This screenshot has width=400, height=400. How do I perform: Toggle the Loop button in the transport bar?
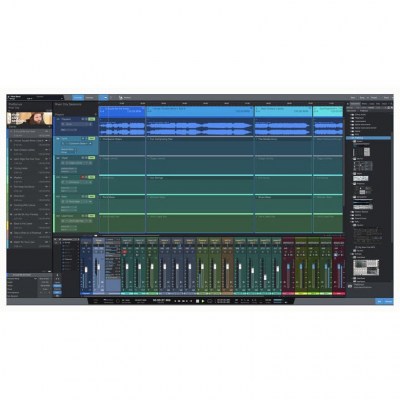[210, 301]
